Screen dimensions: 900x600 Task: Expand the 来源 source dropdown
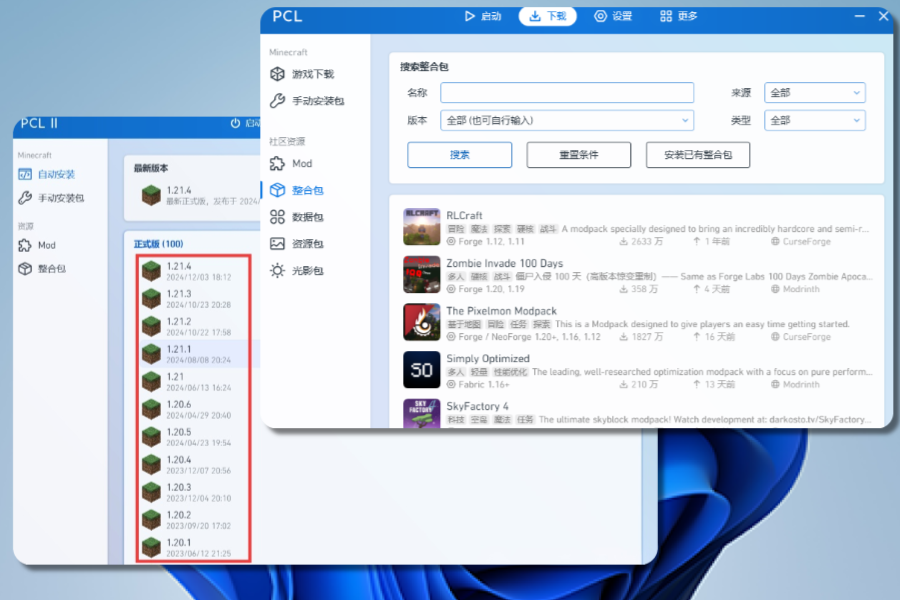coord(815,92)
